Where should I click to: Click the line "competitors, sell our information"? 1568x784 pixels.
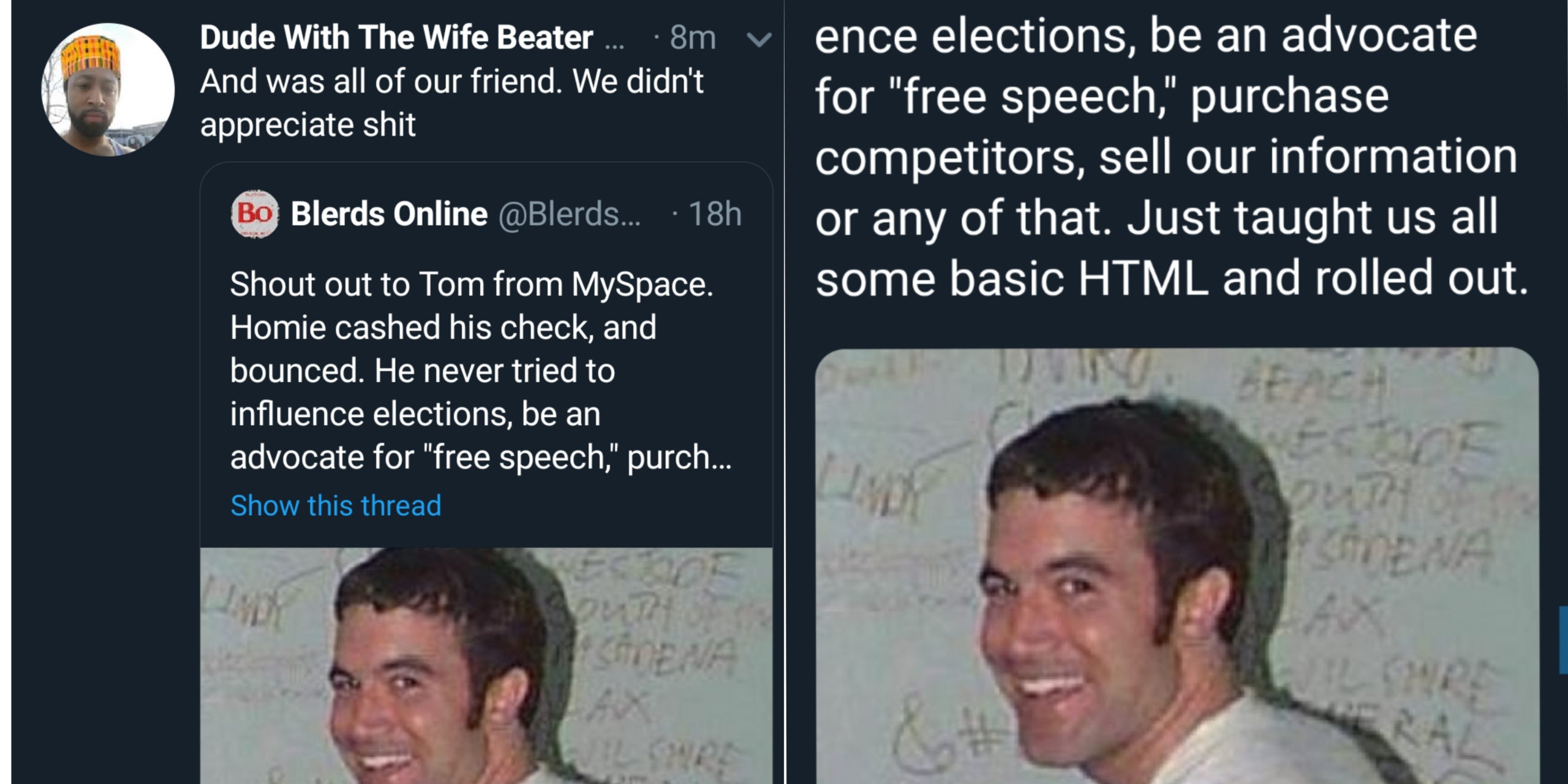pos(1166,157)
